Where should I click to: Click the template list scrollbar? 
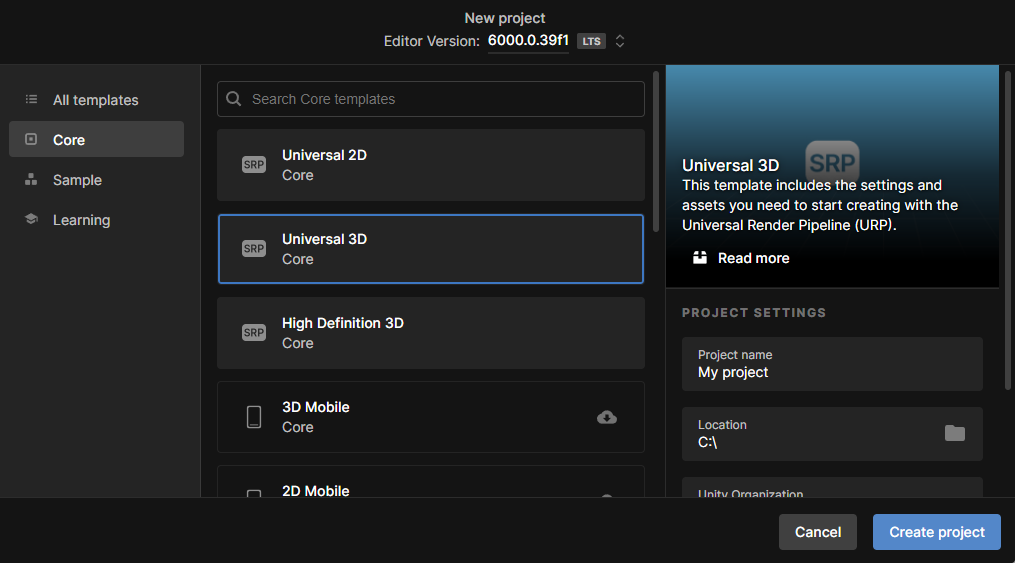click(x=656, y=152)
